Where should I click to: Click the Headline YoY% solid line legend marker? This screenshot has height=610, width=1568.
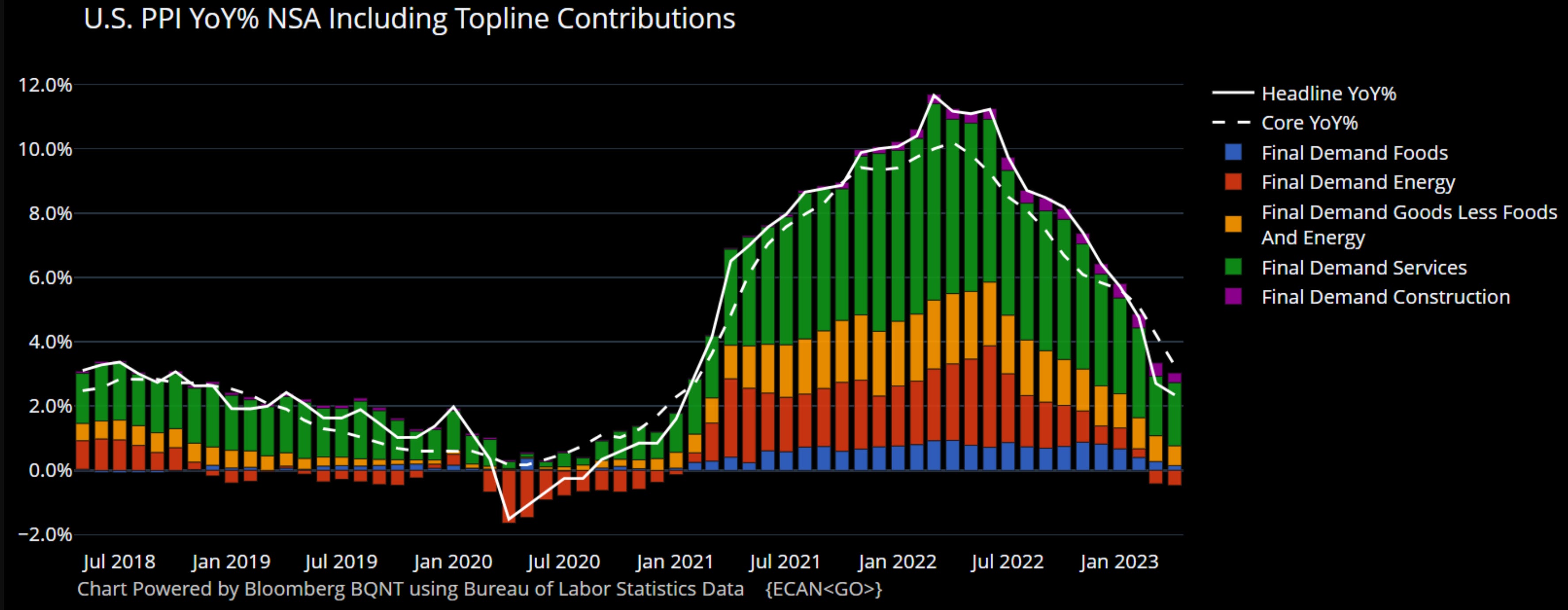1232,93
